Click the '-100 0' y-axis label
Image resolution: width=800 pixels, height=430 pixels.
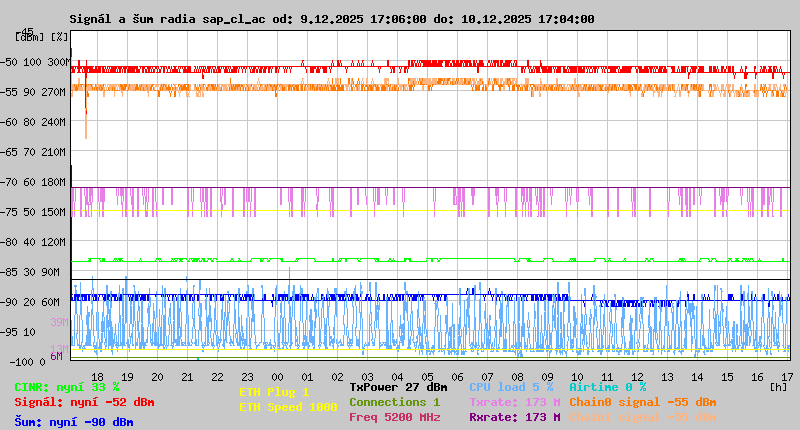[x=27, y=362]
